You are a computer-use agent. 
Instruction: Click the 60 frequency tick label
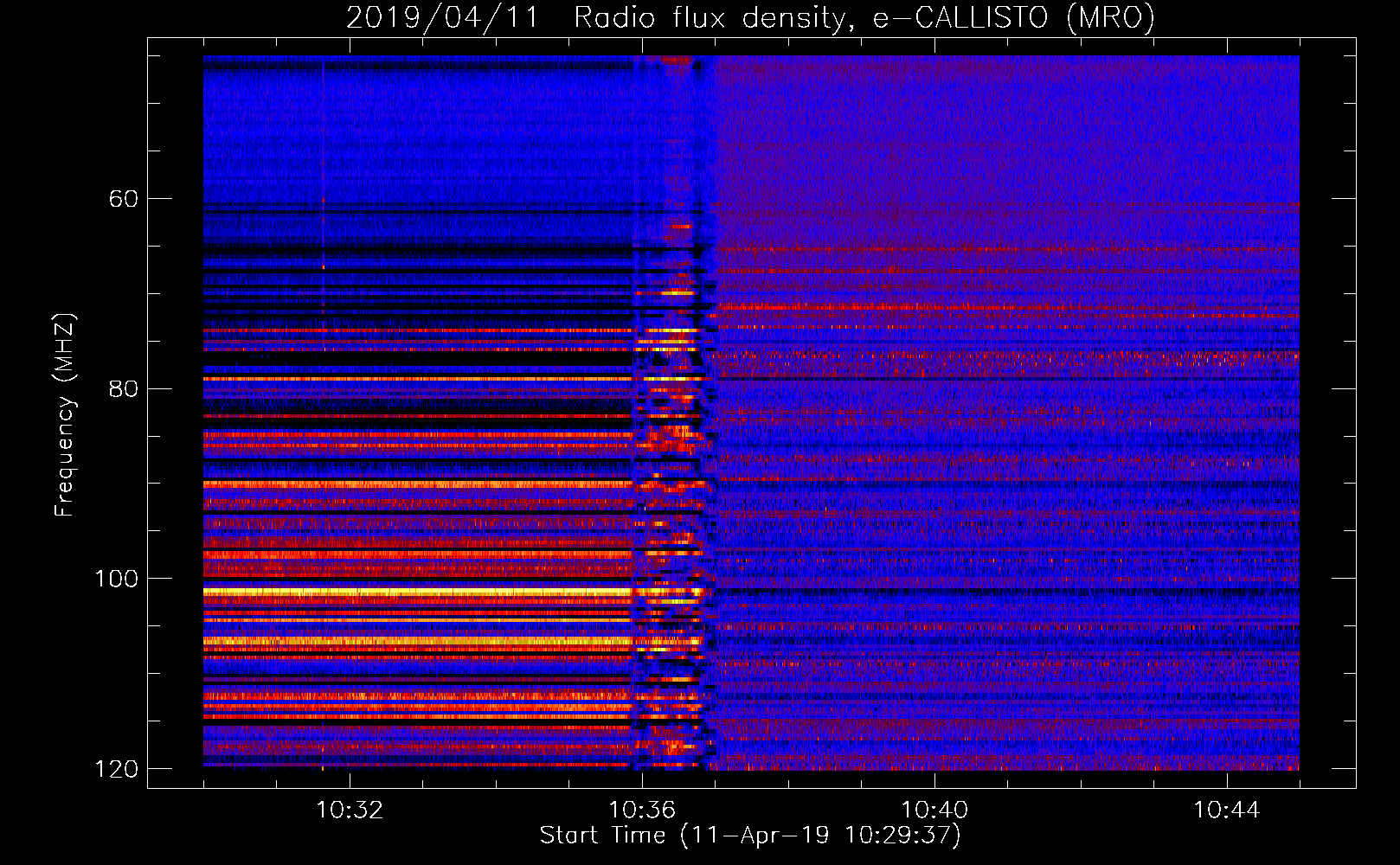click(x=124, y=199)
